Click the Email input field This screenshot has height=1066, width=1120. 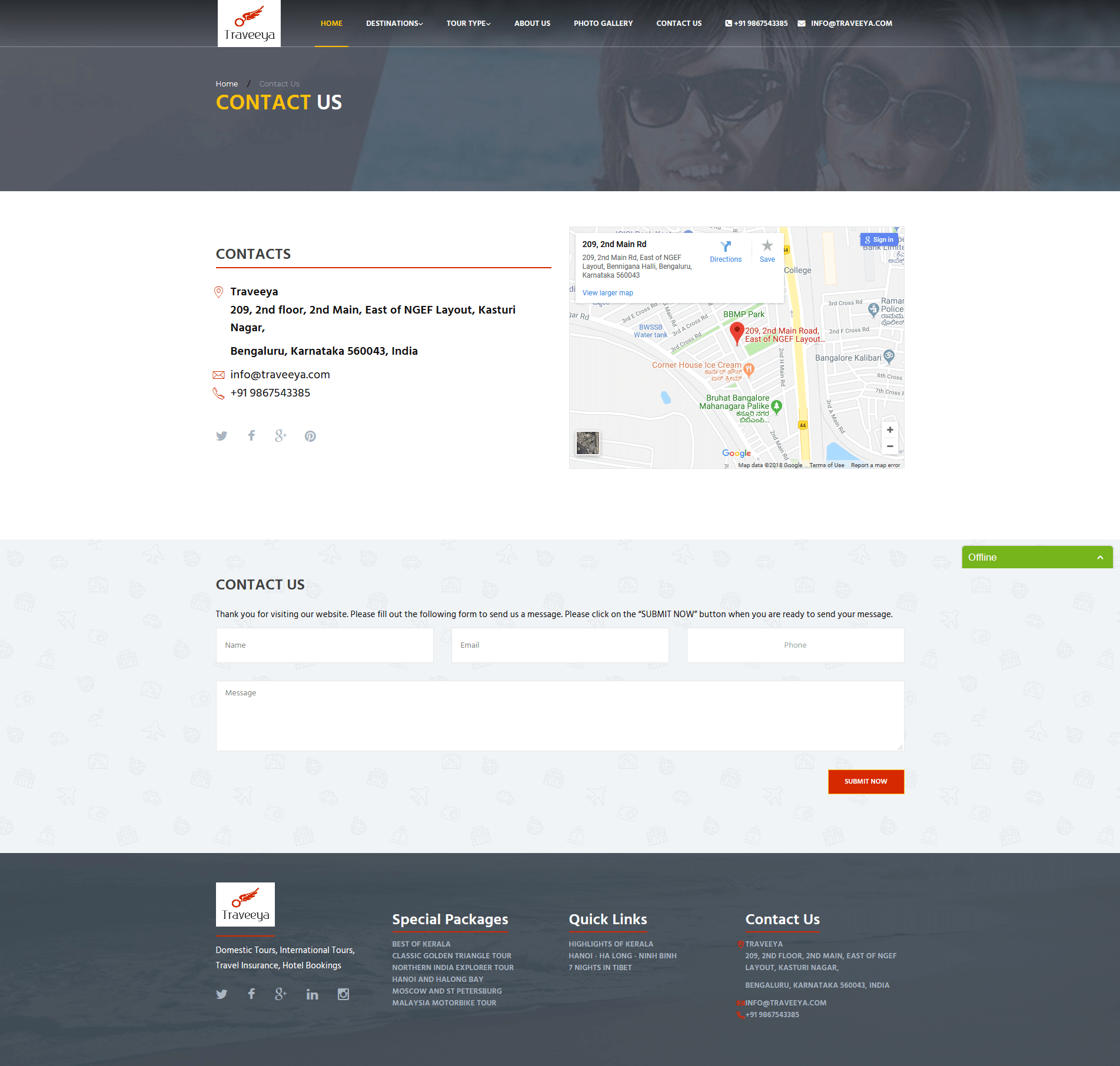[x=560, y=645]
